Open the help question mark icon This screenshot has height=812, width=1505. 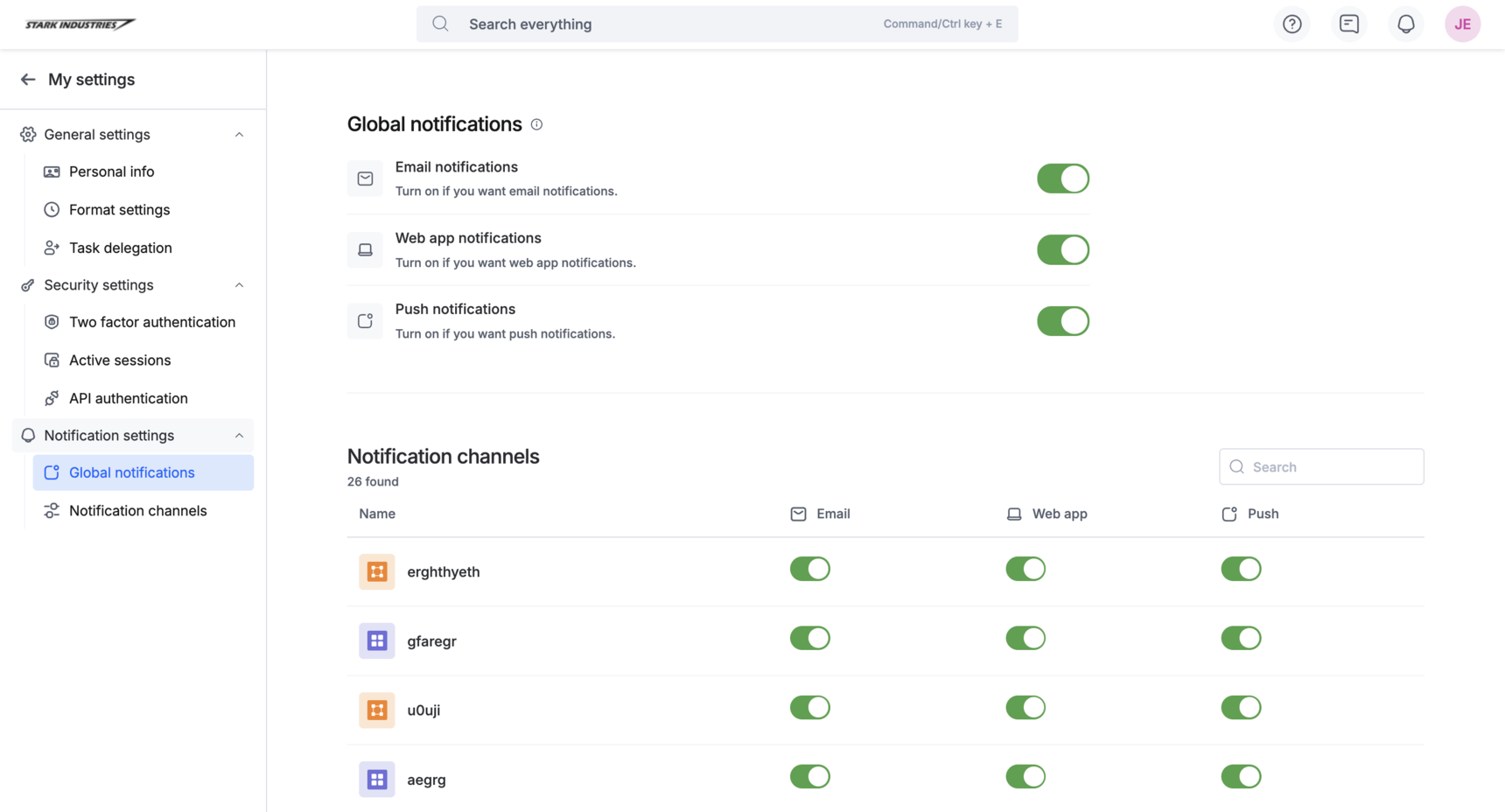1291,24
